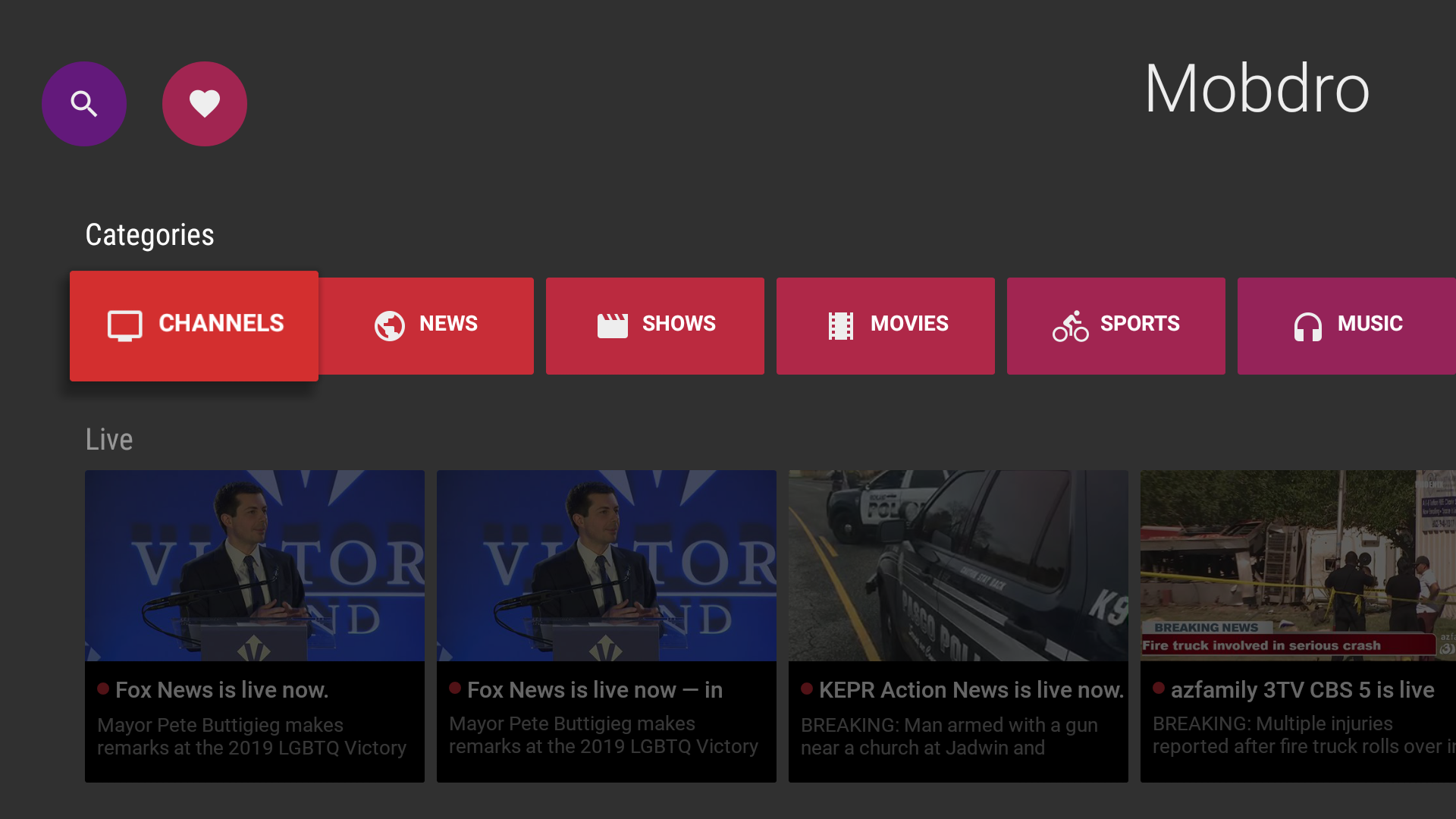Click 'BREAKING: Man armed with a gun' description

tap(949, 736)
